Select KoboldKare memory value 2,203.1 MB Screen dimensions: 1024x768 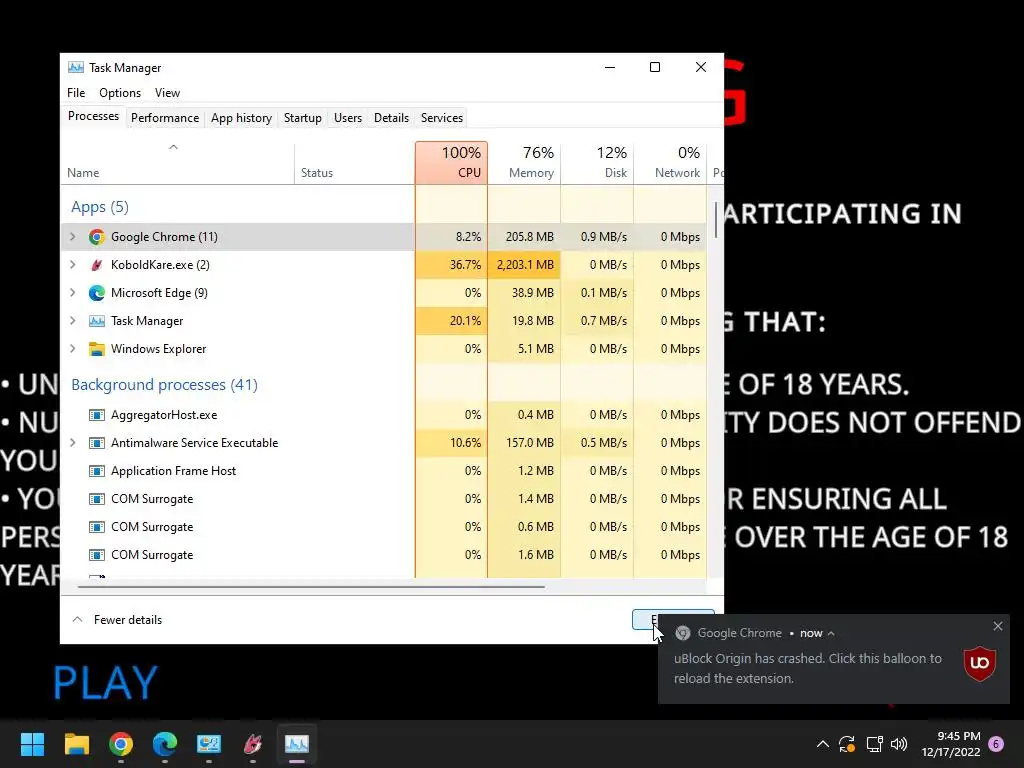coord(525,265)
